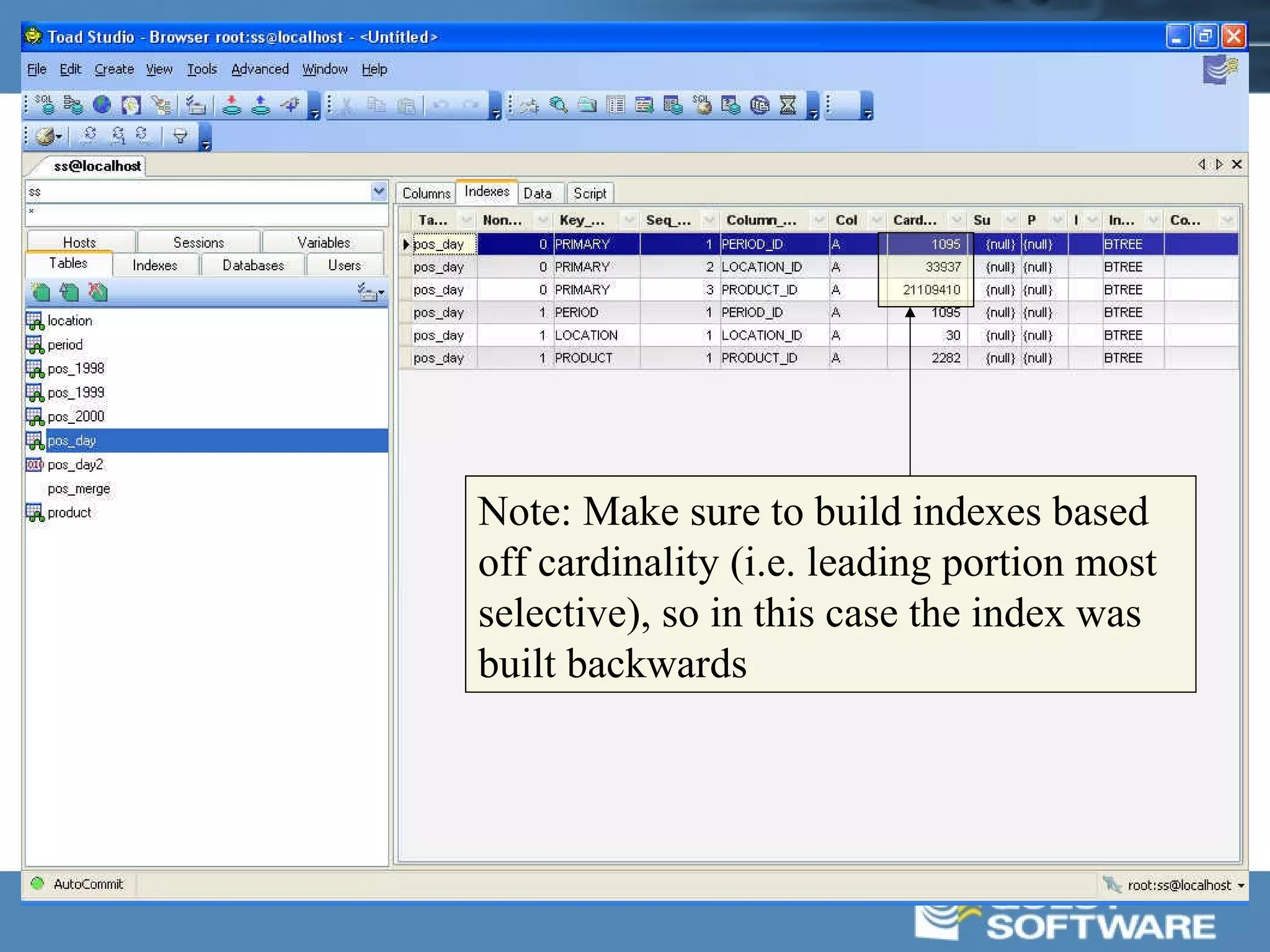
Task: Click the import data red-arrow icon
Action: click(x=232, y=105)
